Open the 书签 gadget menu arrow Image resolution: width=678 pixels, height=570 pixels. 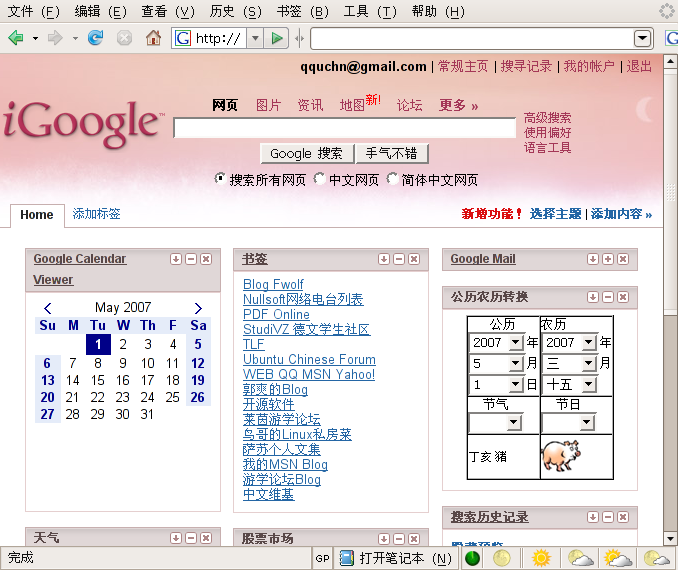[384, 259]
